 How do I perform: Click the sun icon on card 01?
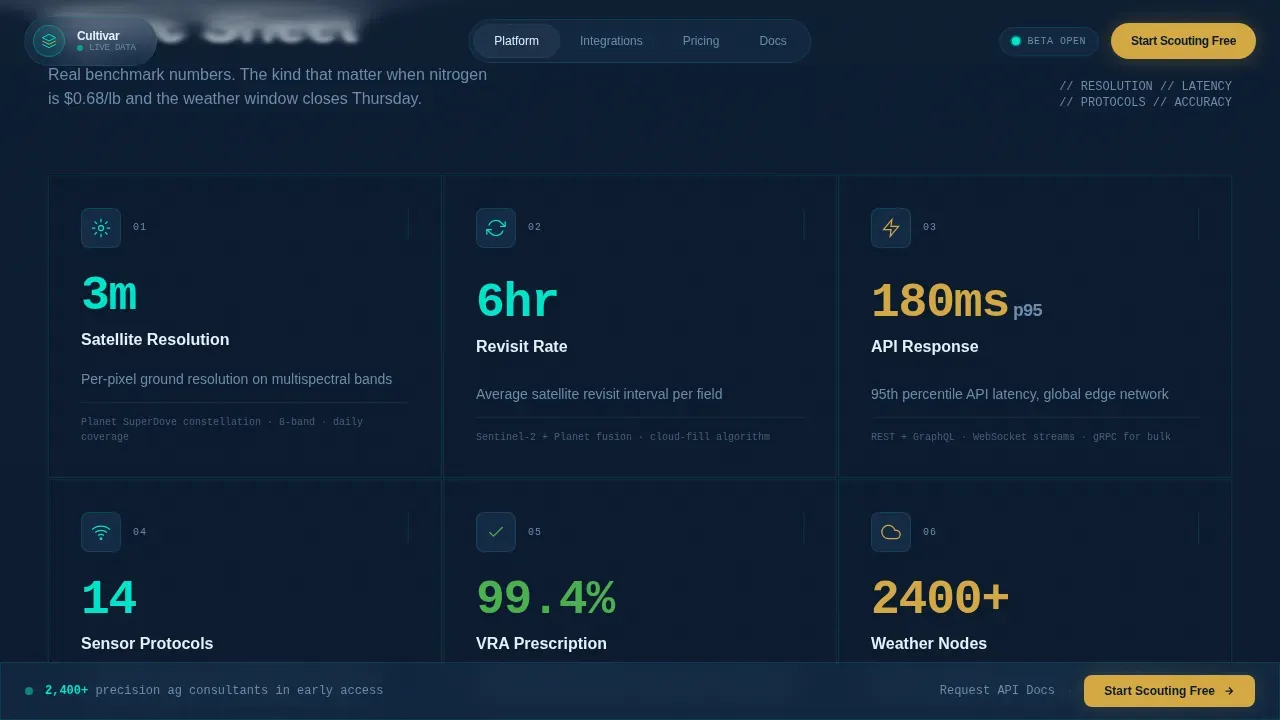pyautogui.click(x=101, y=228)
